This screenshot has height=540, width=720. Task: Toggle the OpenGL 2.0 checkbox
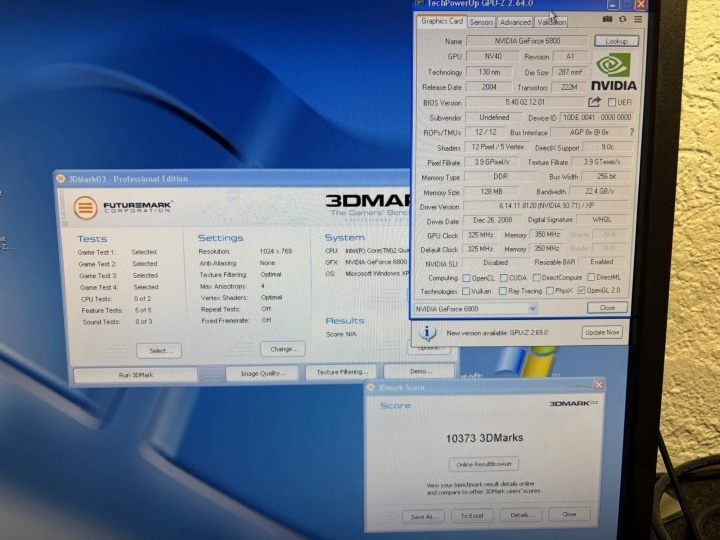click(581, 290)
